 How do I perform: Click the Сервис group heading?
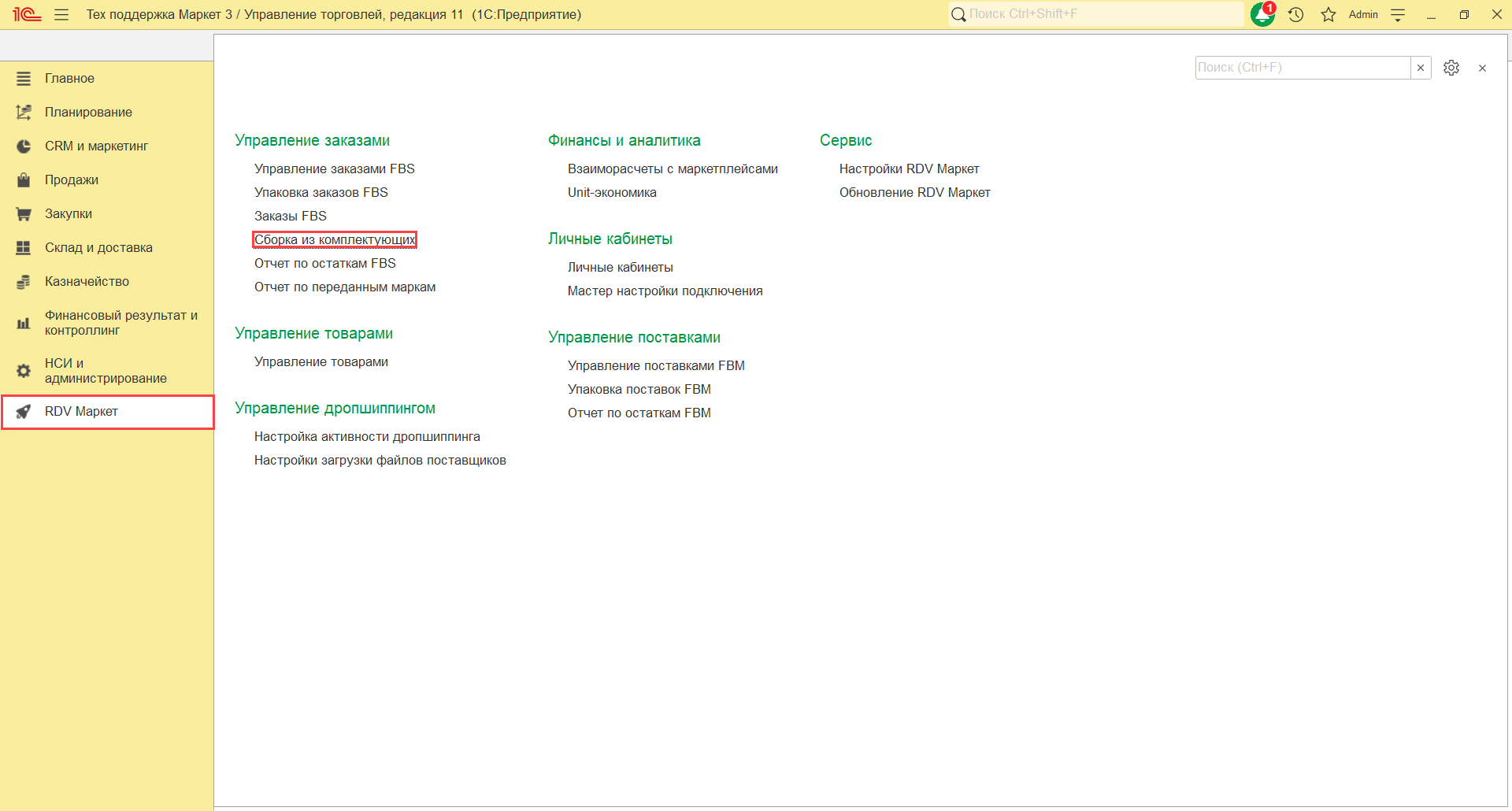pyautogui.click(x=846, y=141)
